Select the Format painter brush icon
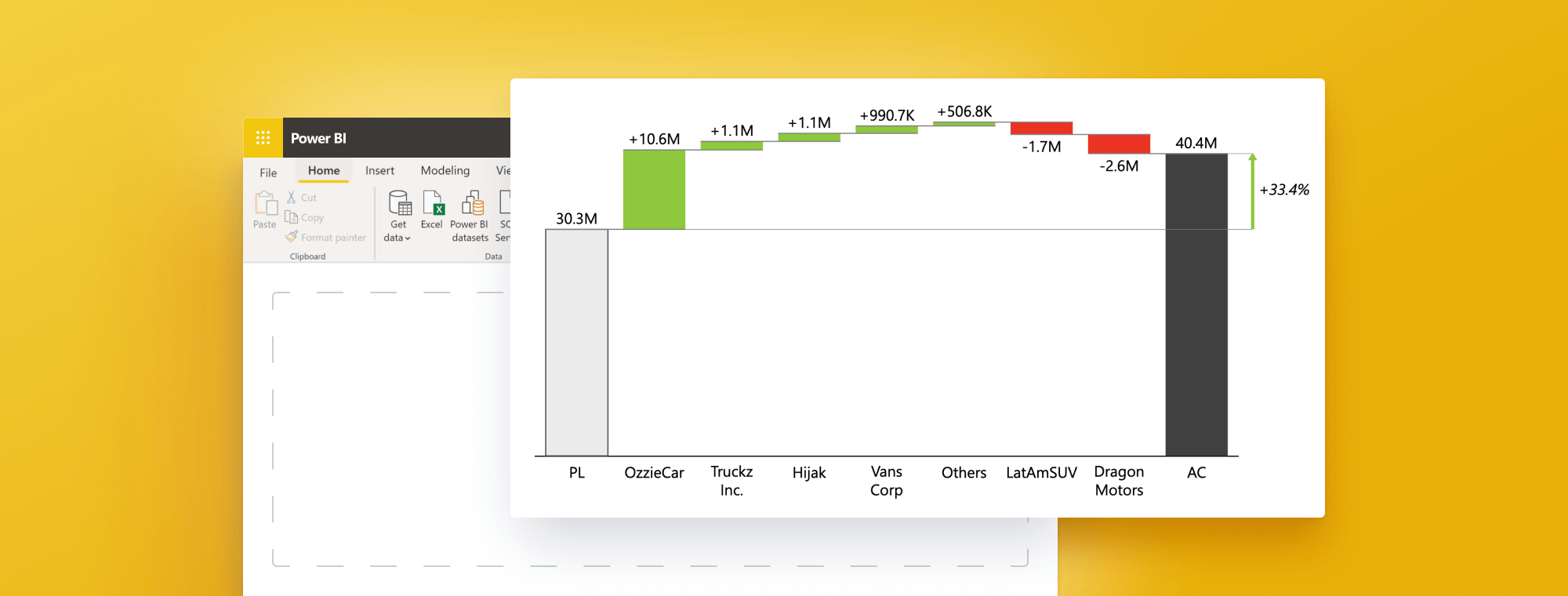The height and width of the screenshot is (596, 1568). coord(292,237)
